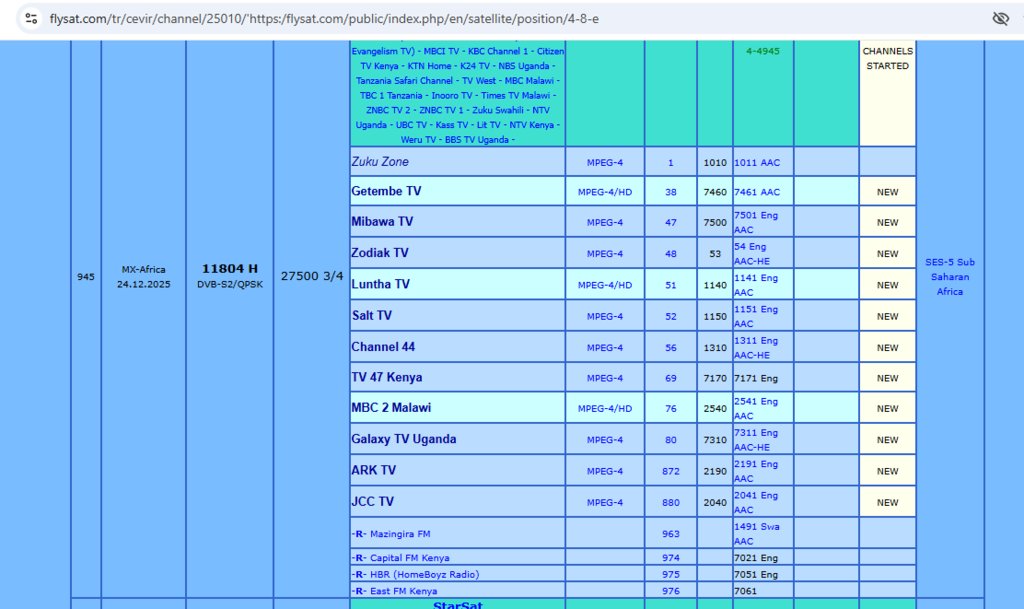The height and width of the screenshot is (609, 1024).
Task: Open the Salt TV channel link
Action: click(371, 316)
